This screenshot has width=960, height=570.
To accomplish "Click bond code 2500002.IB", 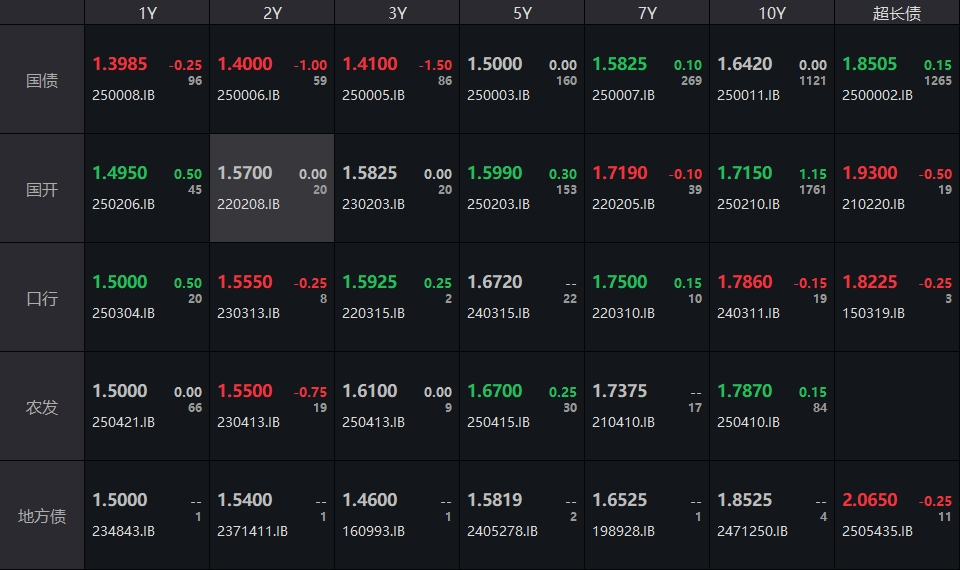I will pyautogui.click(x=878, y=96).
